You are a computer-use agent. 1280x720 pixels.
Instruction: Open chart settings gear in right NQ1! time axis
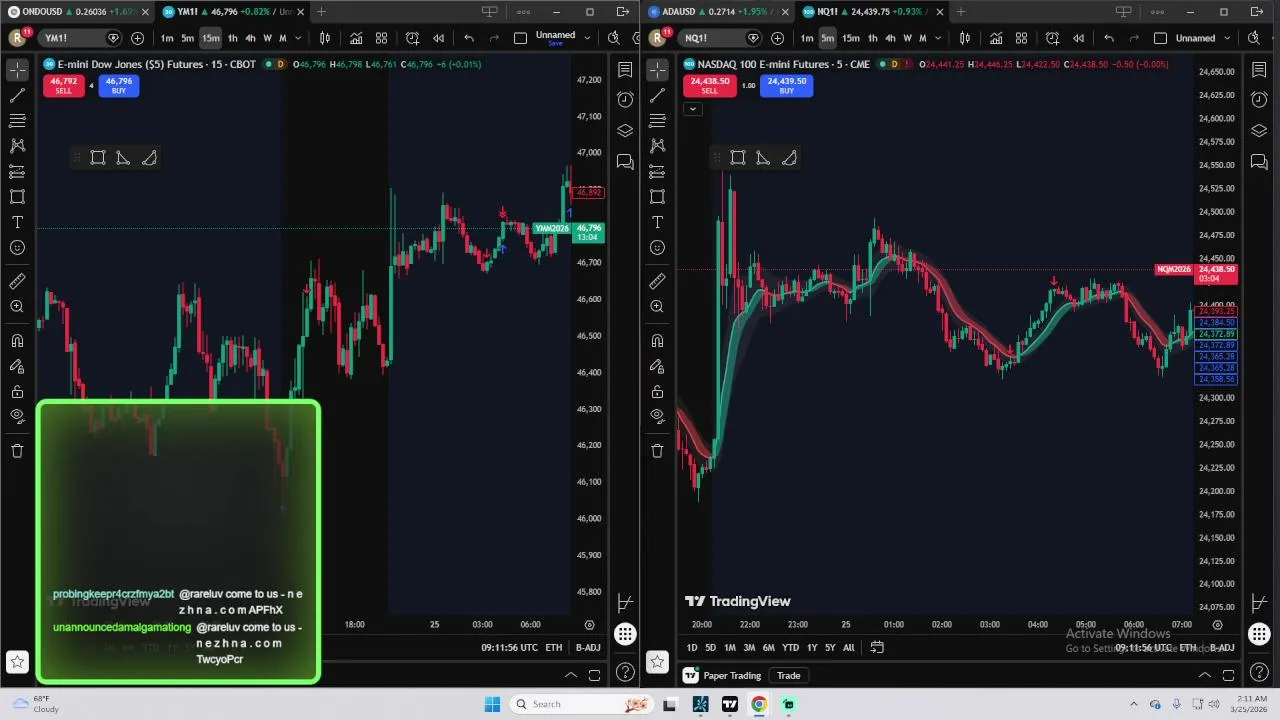[1217, 625]
